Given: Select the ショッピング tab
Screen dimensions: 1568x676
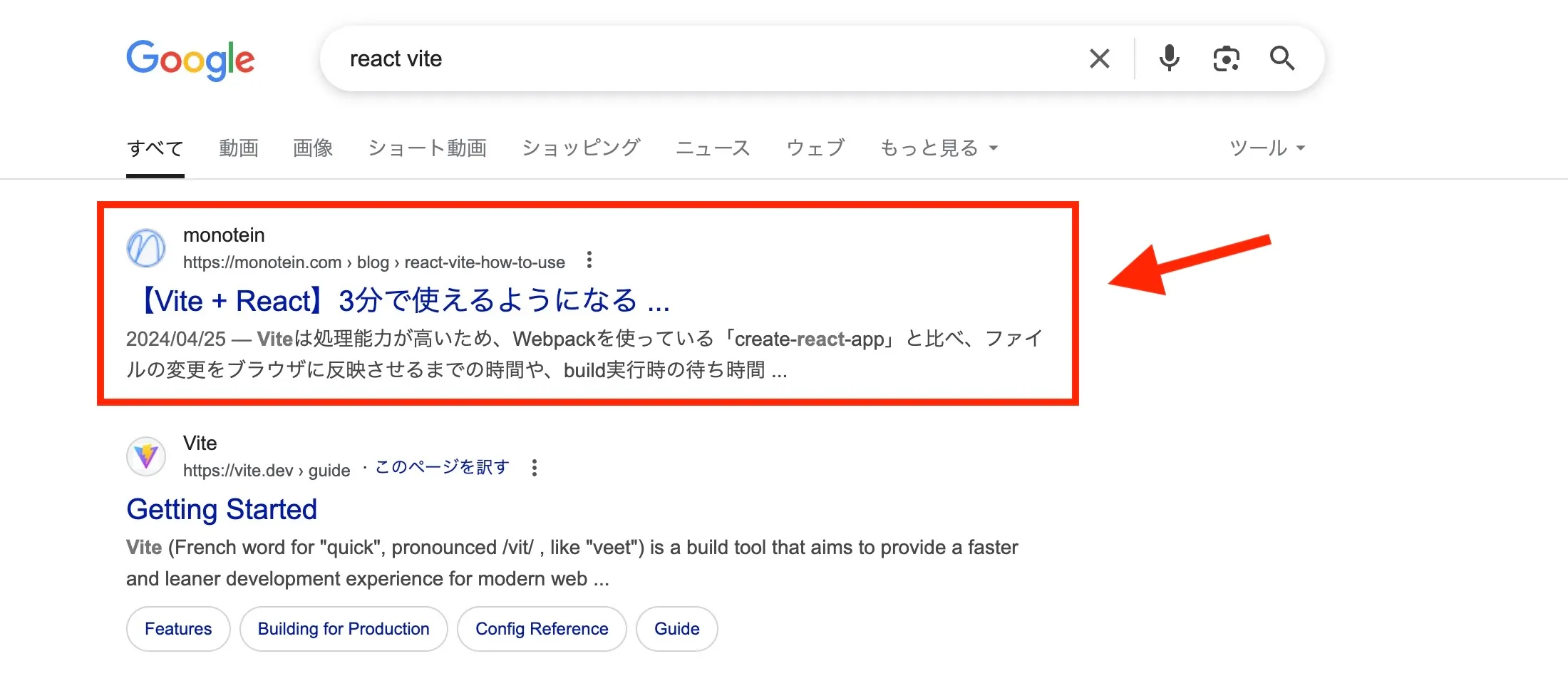Looking at the screenshot, I should [x=581, y=148].
